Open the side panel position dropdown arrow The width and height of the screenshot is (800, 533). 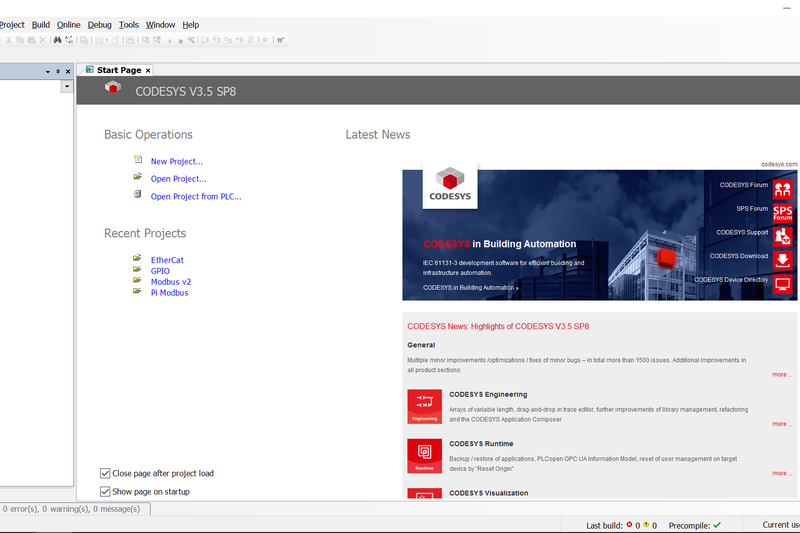pos(48,72)
